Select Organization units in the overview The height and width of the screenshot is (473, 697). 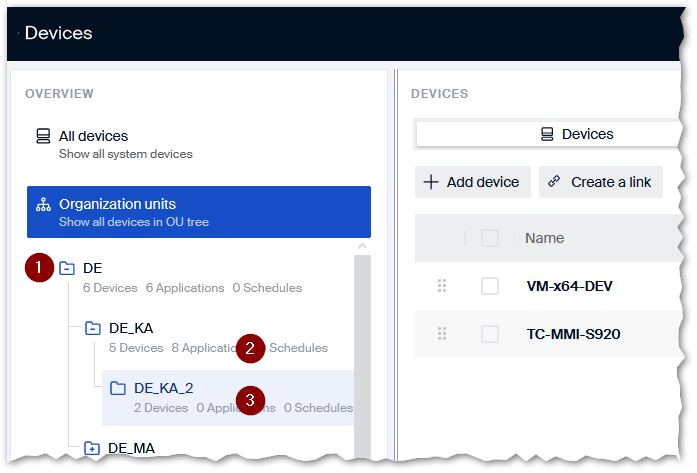click(198, 211)
